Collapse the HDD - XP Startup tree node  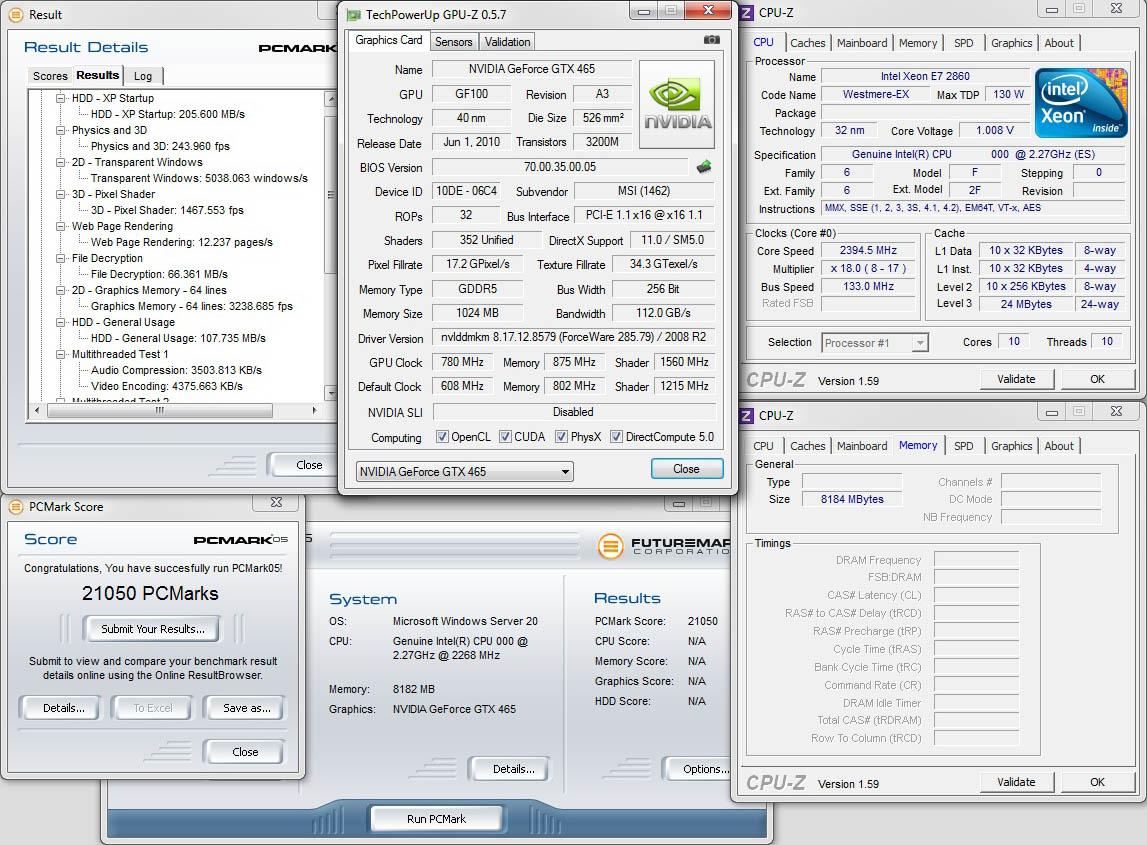61,98
